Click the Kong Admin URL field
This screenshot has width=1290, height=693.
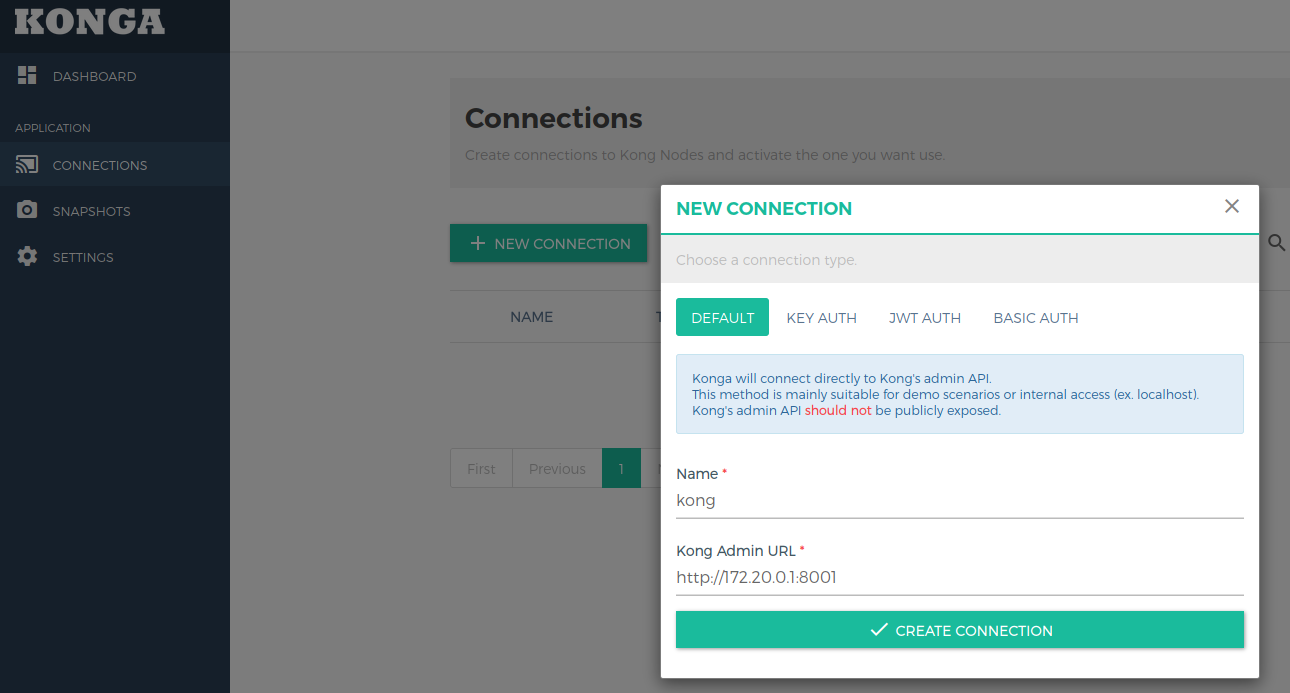960,577
